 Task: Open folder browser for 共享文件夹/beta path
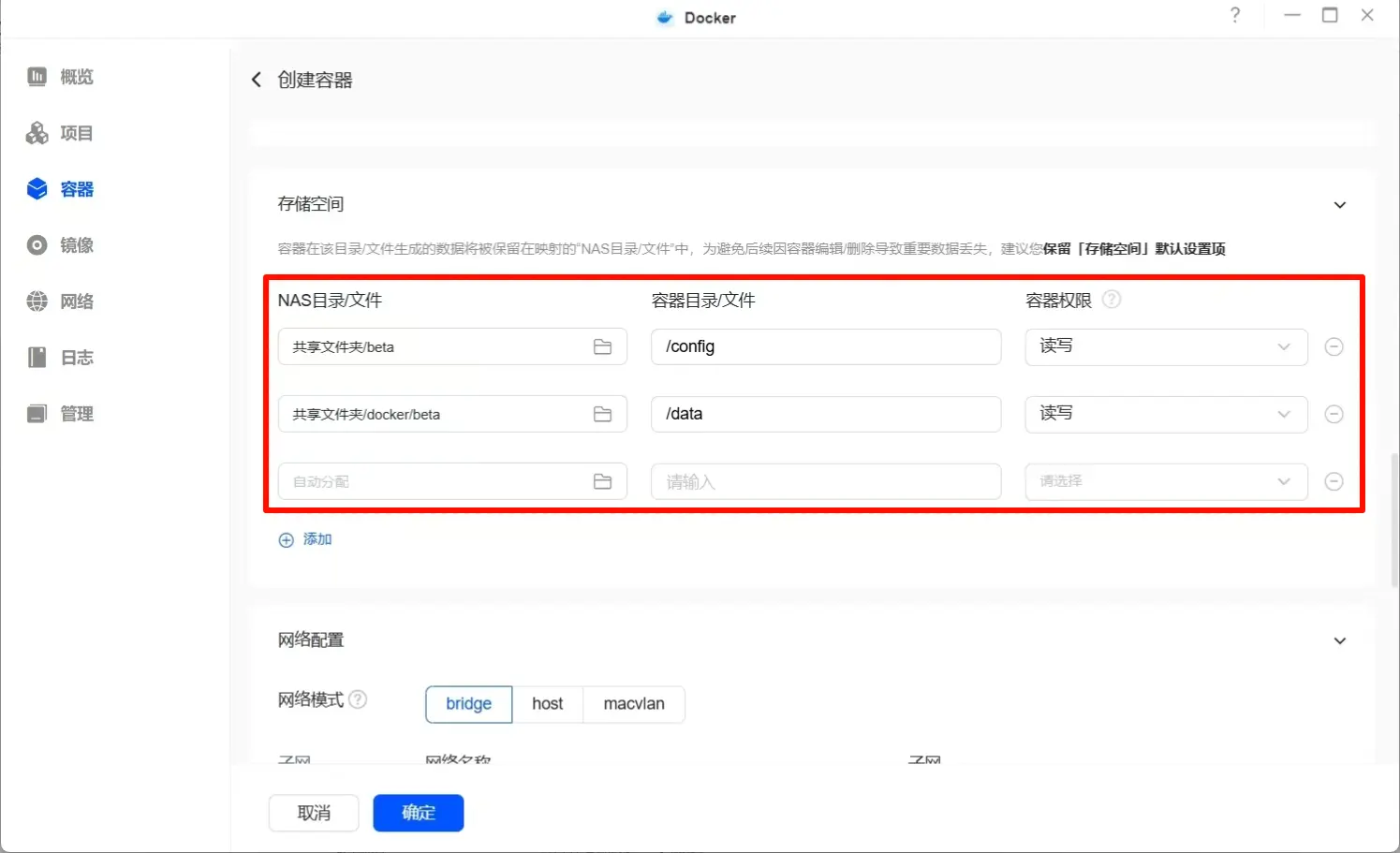click(602, 346)
